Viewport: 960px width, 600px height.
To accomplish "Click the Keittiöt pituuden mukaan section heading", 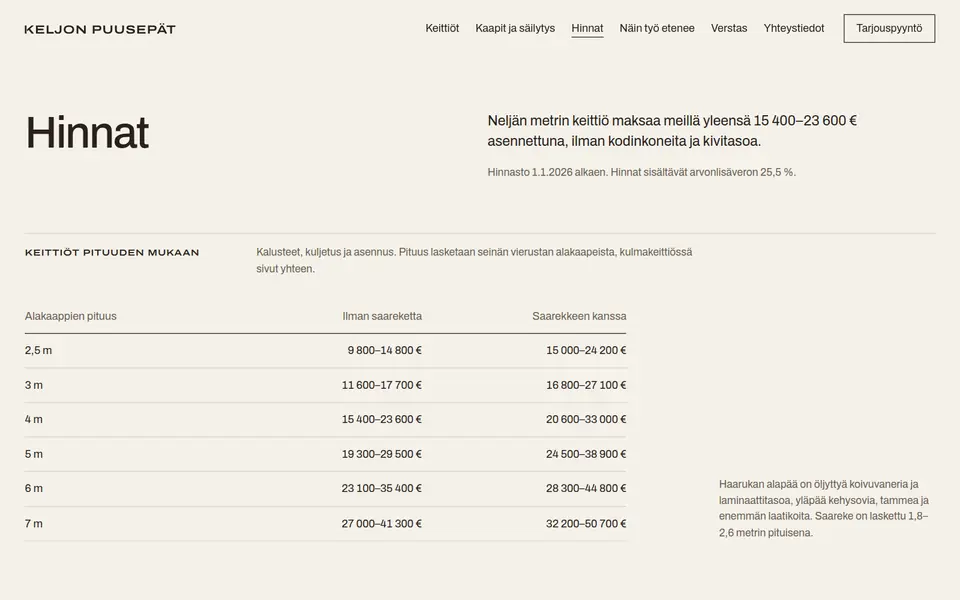I will pos(112,252).
